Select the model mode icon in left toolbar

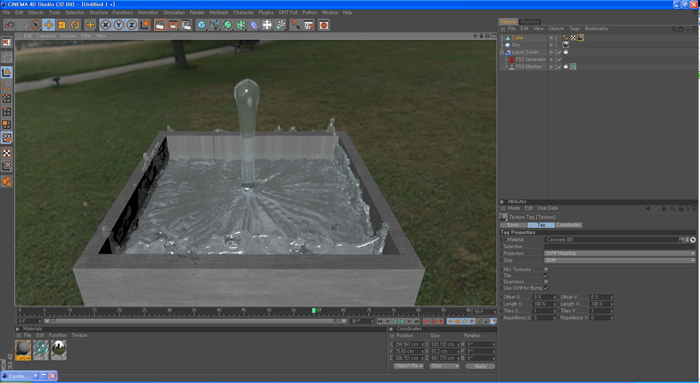point(6,72)
